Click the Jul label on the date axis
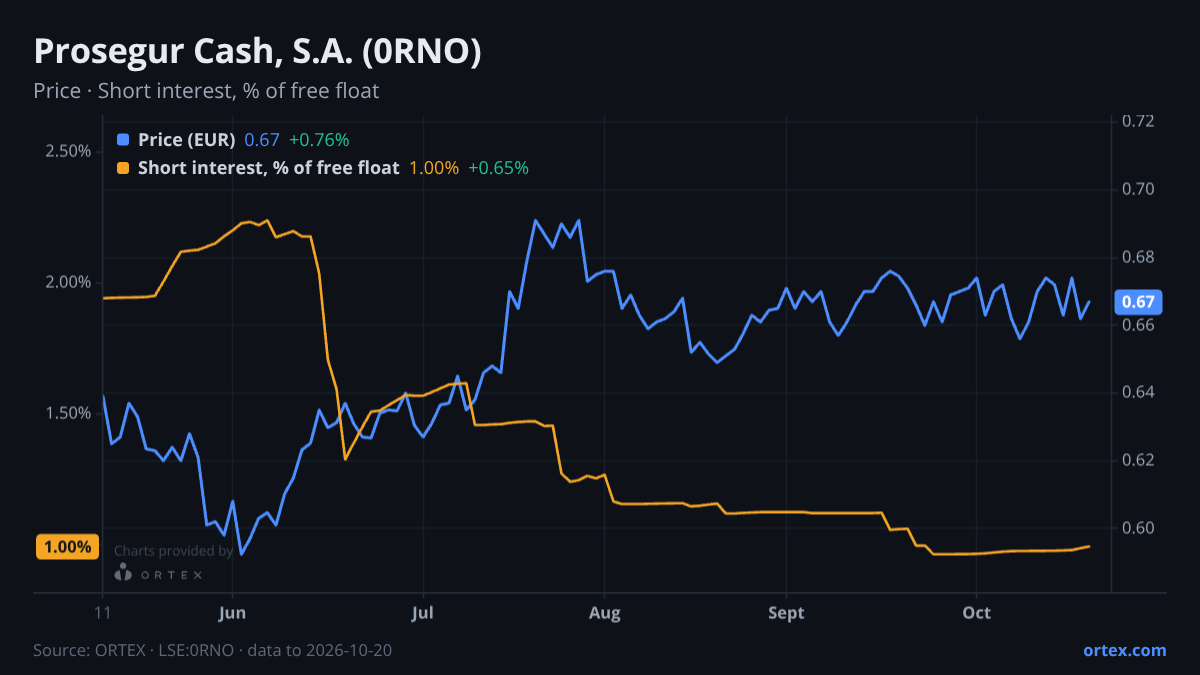The height and width of the screenshot is (675, 1200). (423, 613)
